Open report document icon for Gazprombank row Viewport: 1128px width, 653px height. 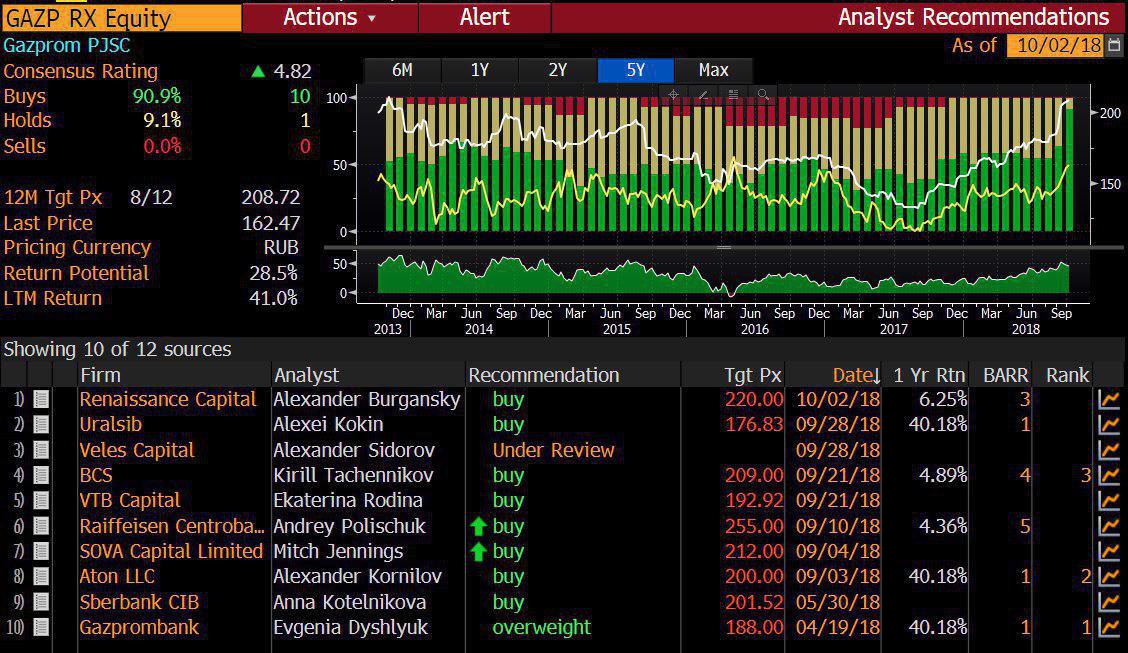click(41, 628)
